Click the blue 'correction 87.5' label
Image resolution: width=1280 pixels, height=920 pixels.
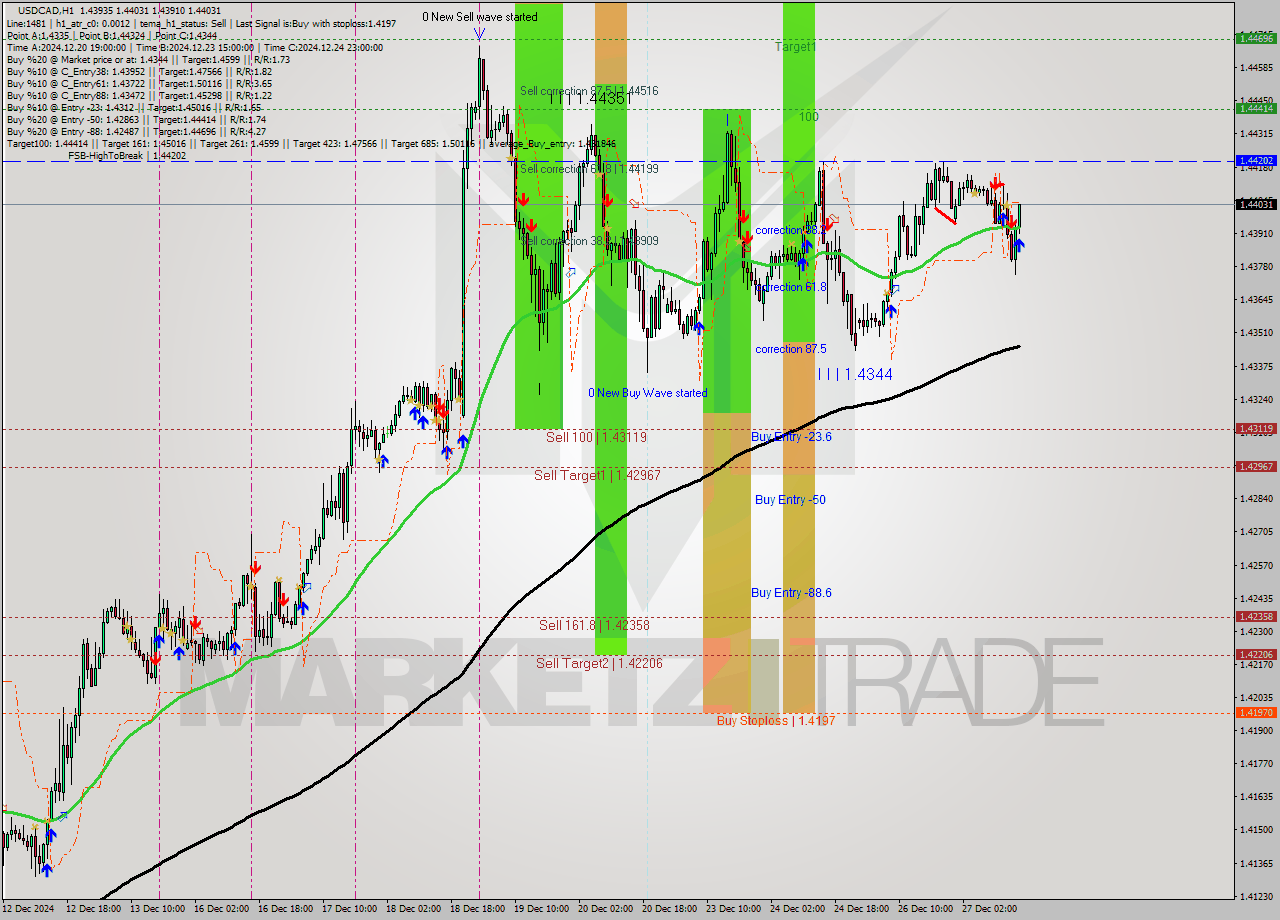(791, 349)
